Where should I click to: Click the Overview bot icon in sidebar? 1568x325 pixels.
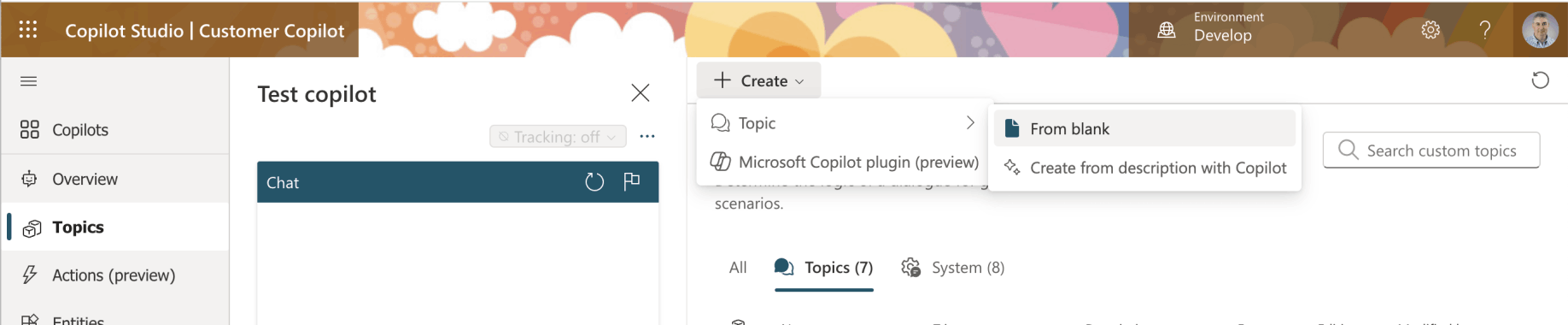tap(30, 179)
